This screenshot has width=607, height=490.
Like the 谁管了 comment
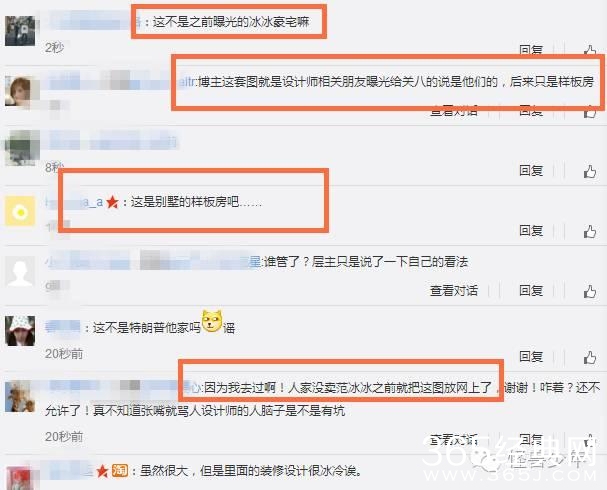tap(590, 291)
